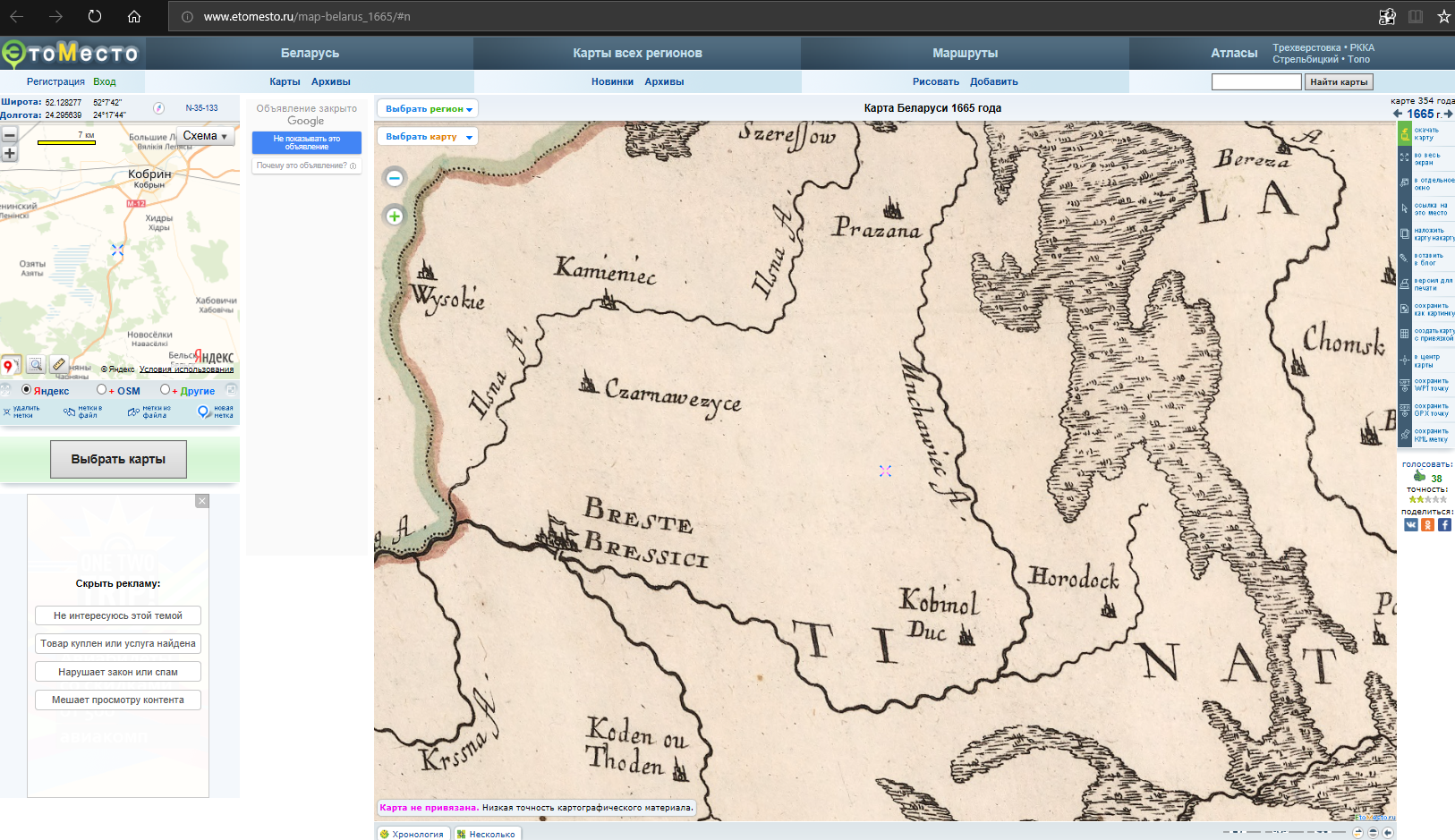Open Карты link under Беларусь
This screenshot has height=840, width=1455.
point(285,81)
